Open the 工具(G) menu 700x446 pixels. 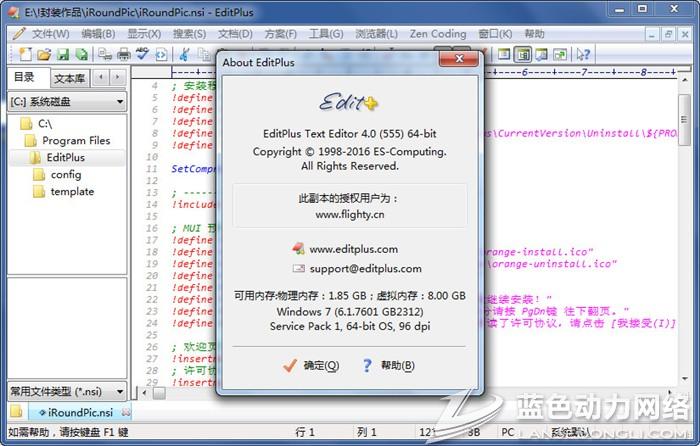click(x=326, y=34)
